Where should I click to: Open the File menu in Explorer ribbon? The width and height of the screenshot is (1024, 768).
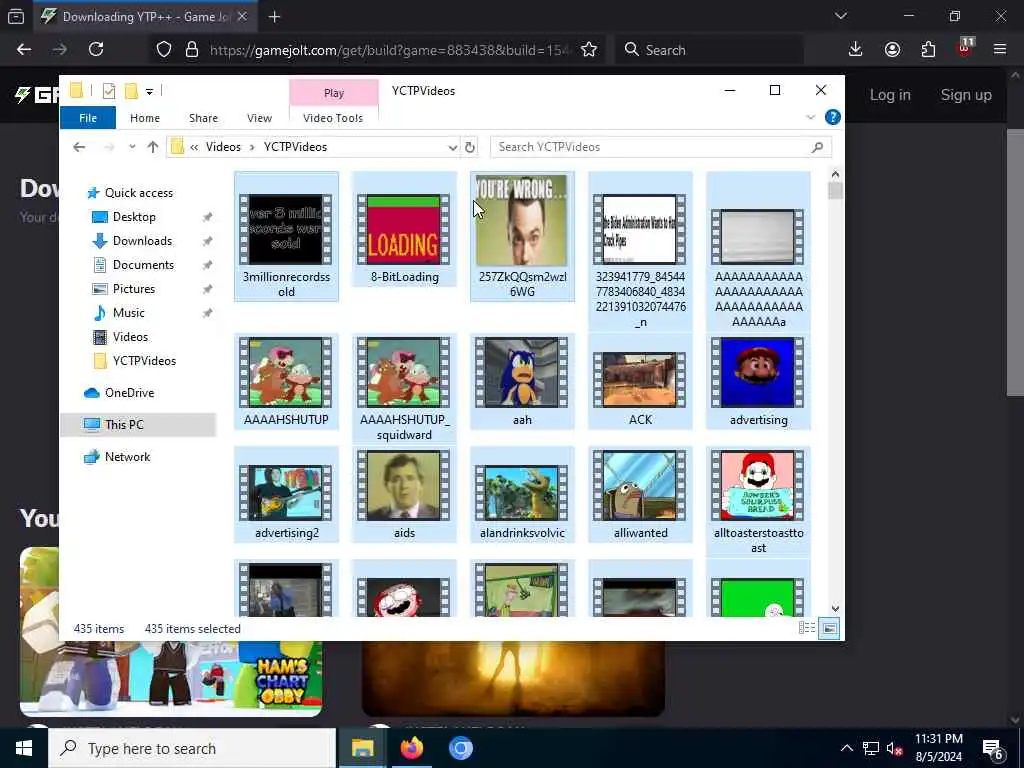(88, 118)
